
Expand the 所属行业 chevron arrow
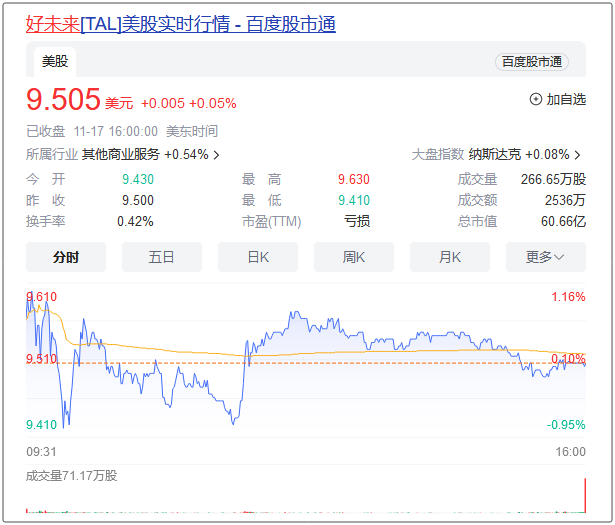coord(217,155)
